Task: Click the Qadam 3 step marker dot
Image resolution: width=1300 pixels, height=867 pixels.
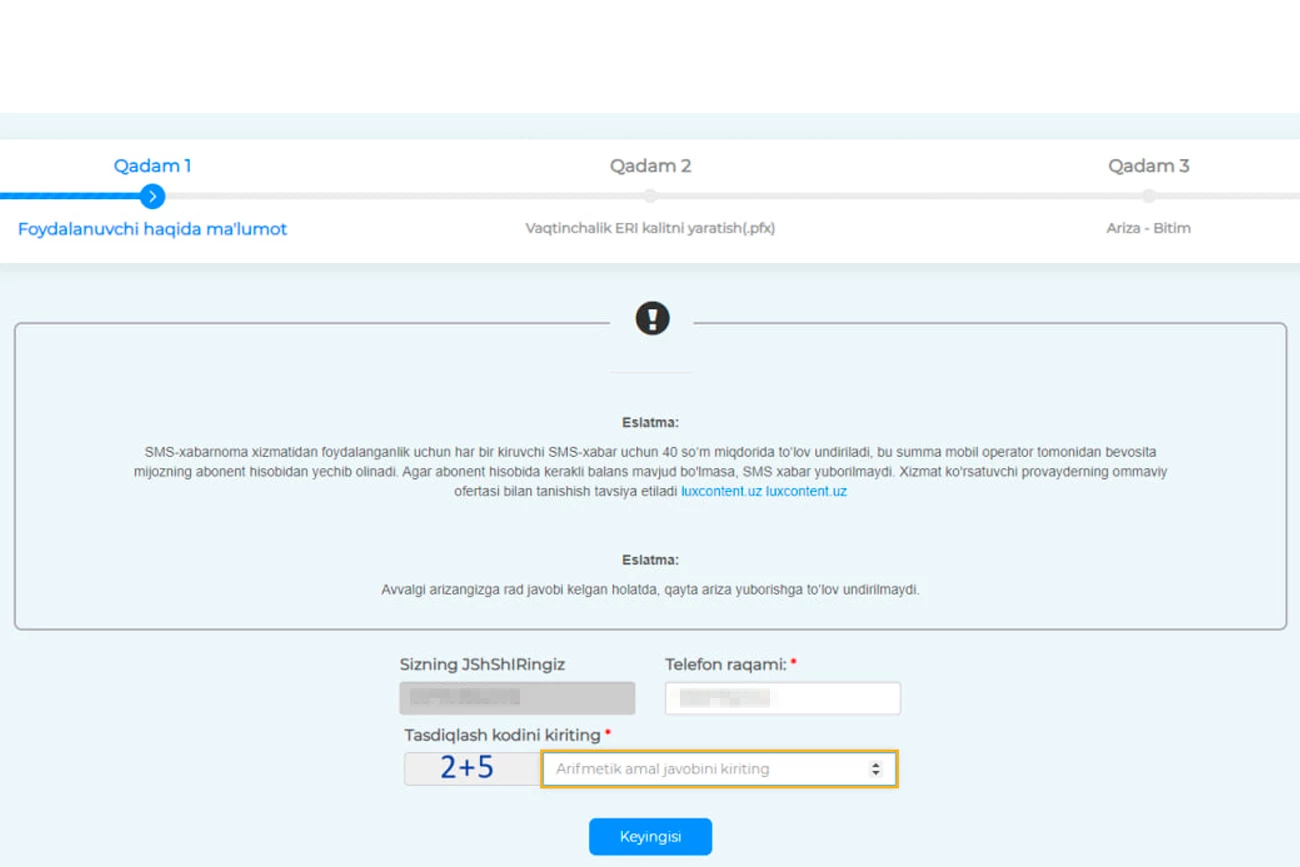Action: pyautogui.click(x=1148, y=196)
